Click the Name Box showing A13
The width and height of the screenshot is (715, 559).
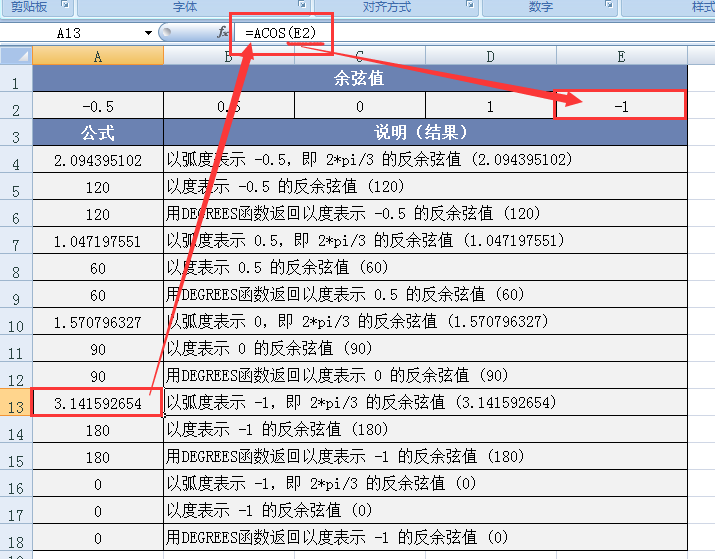tap(68, 33)
